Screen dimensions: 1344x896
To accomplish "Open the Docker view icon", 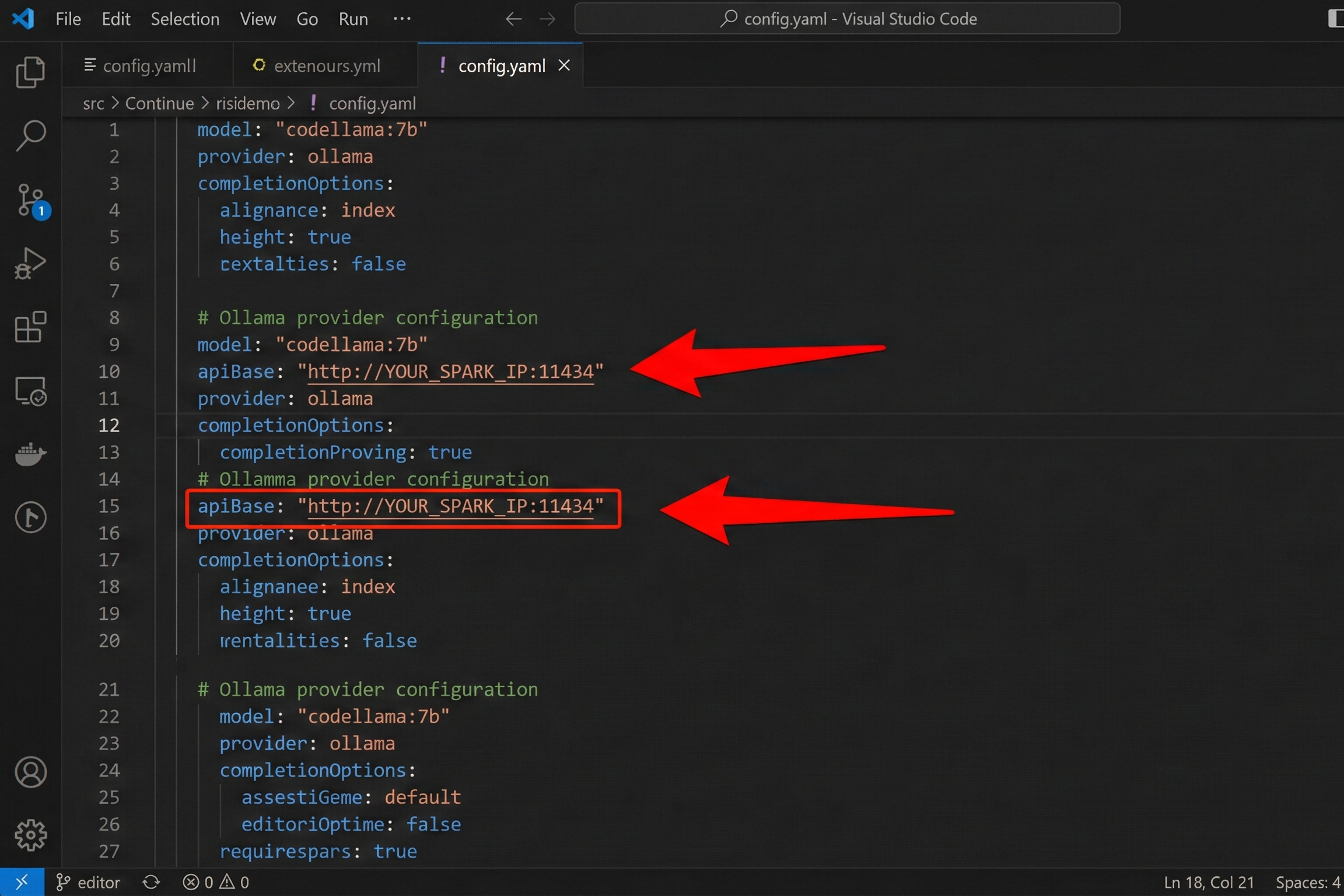I will click(x=30, y=454).
